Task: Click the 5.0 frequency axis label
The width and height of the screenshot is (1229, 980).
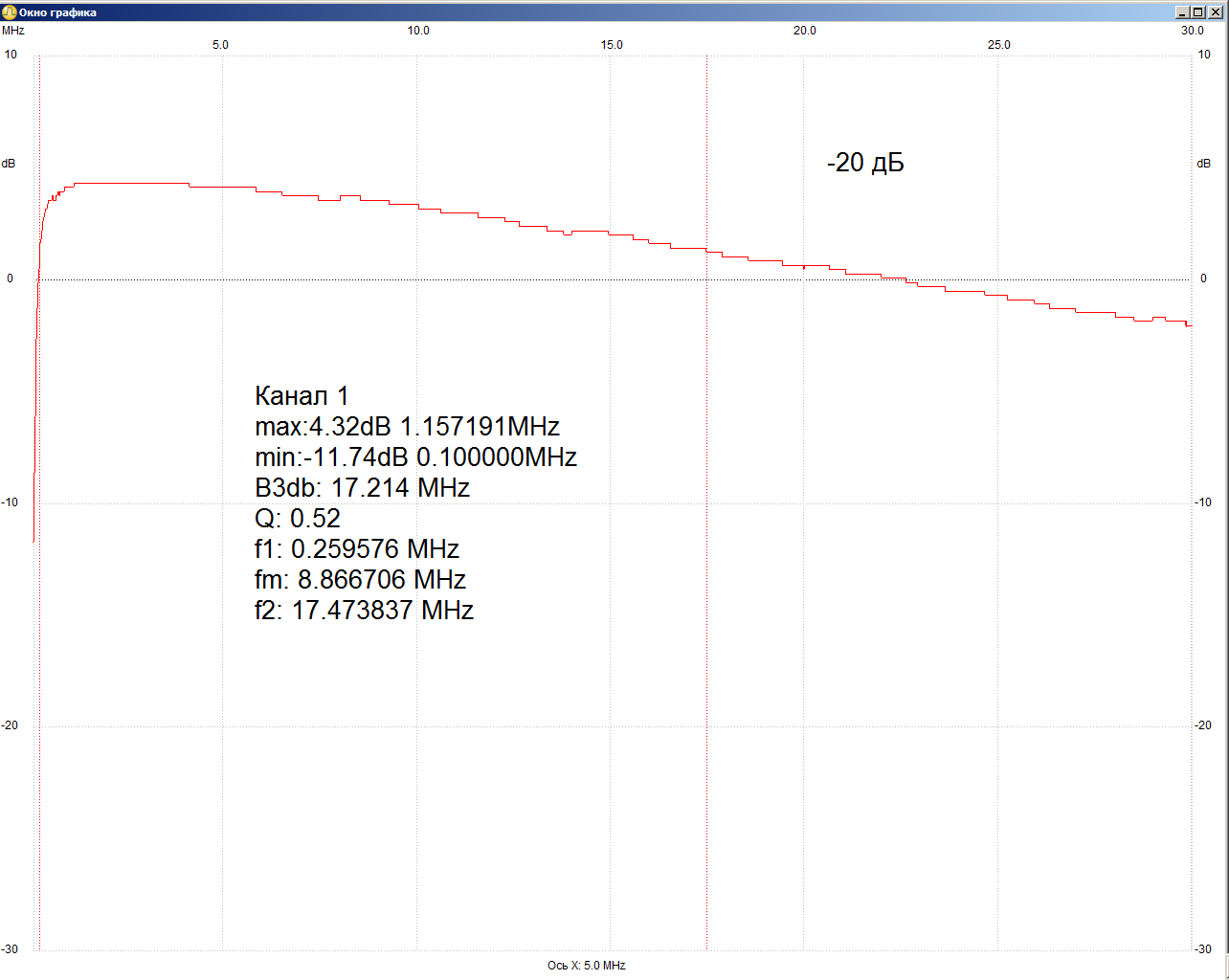Action: click(x=220, y=45)
